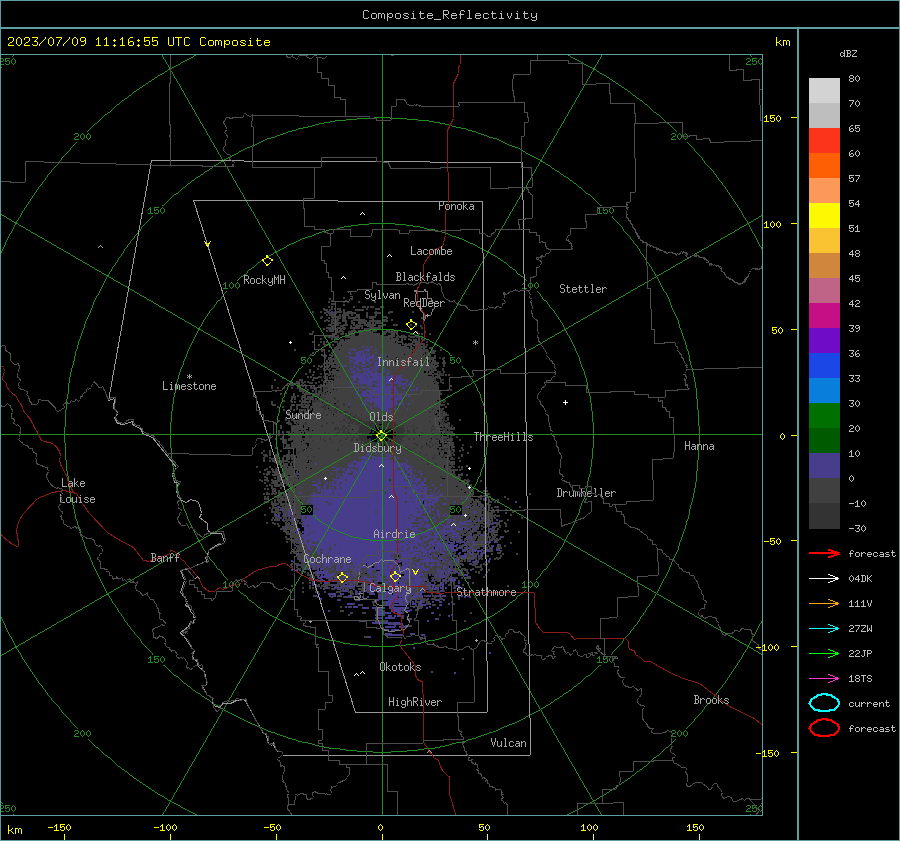This screenshot has height=841, width=900.
Task: Click the white plus marker east of ThreeHills
Action: coord(565,402)
